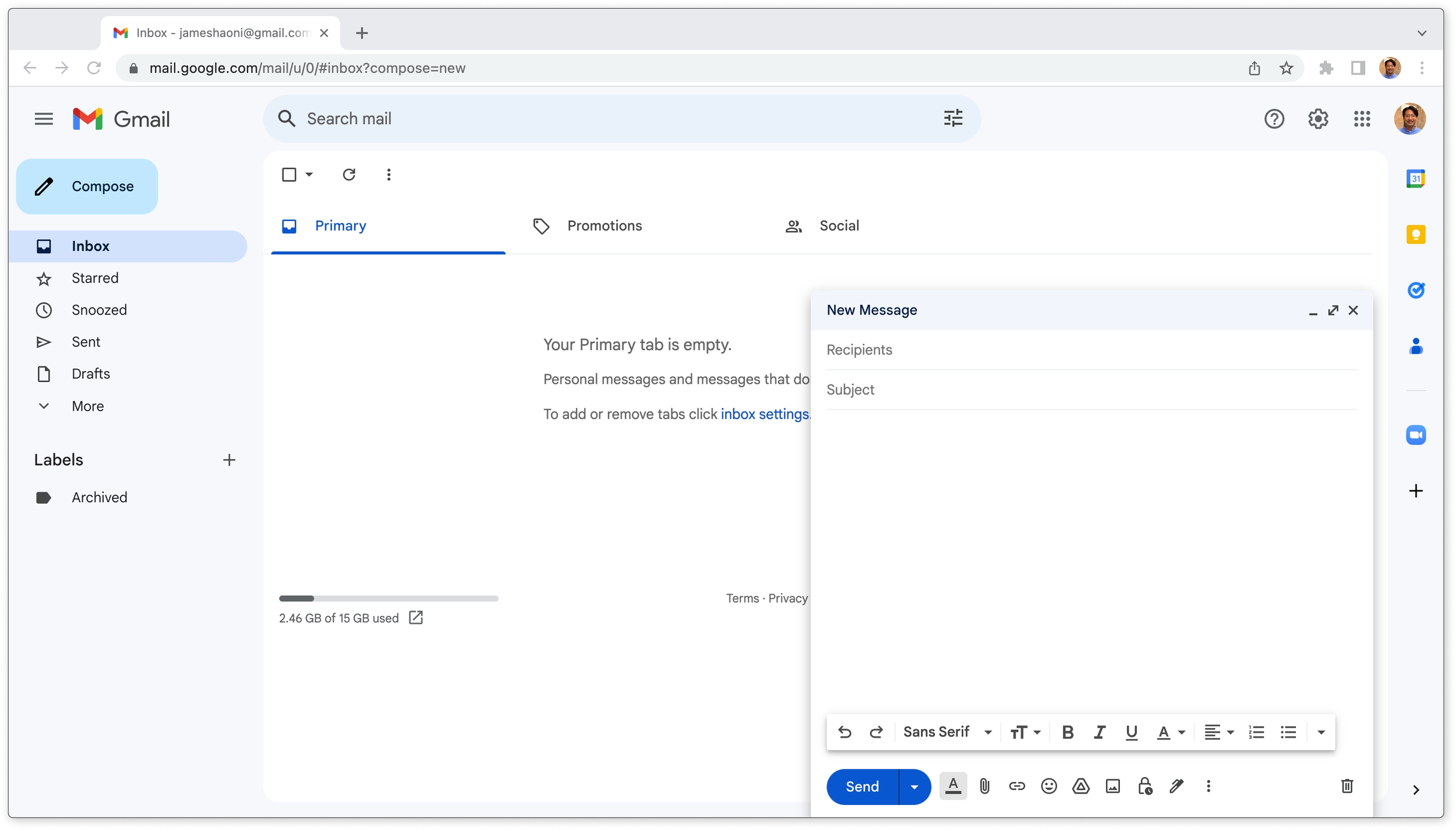Click the blue Send button
This screenshot has width=1456, height=830.
click(x=862, y=787)
